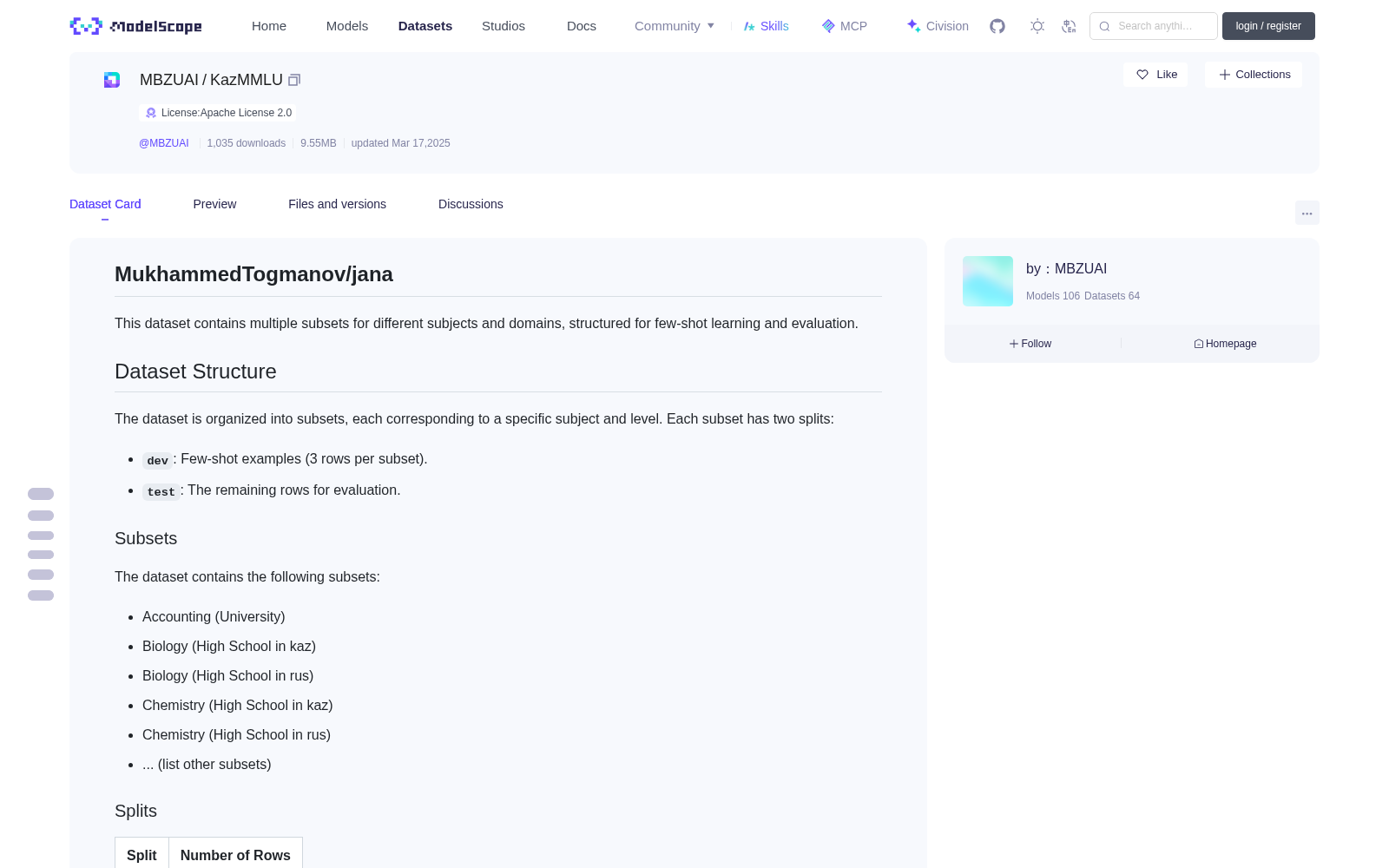Click the login / register button
The width and height of the screenshot is (1389, 868).
pos(1268,26)
